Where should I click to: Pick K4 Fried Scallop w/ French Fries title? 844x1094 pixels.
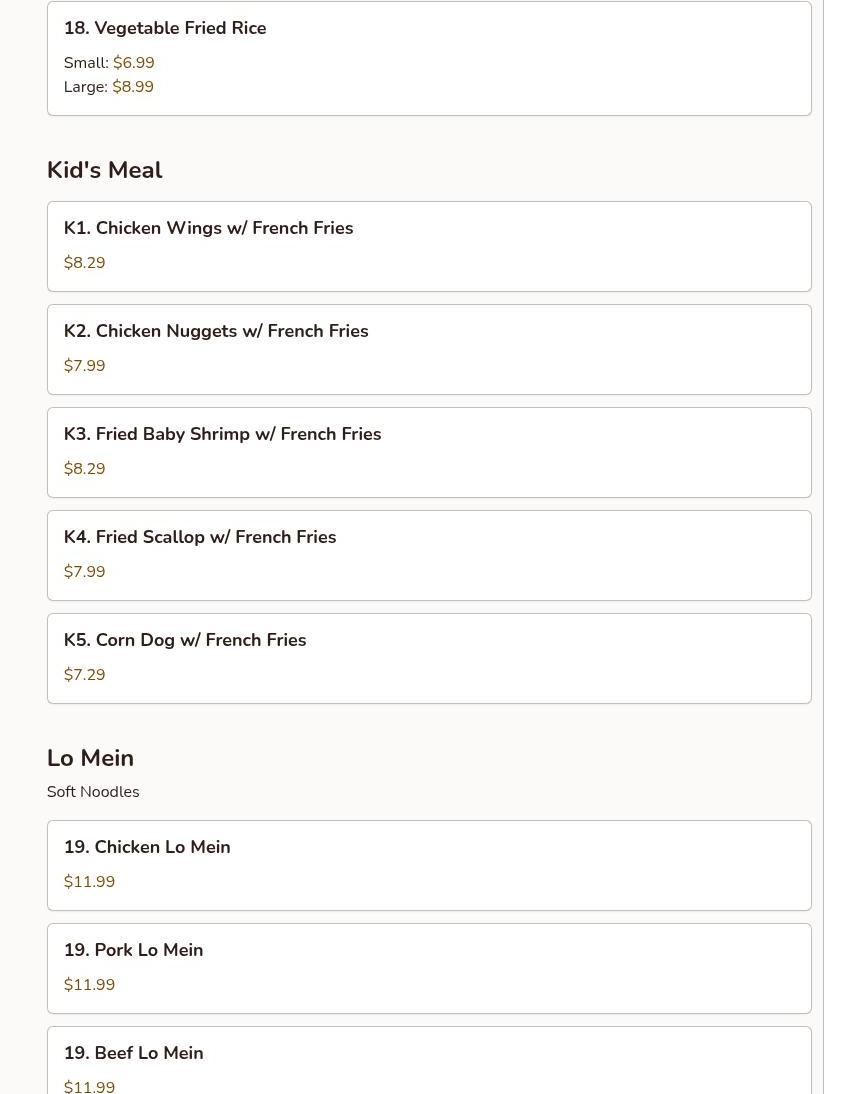click(200, 537)
